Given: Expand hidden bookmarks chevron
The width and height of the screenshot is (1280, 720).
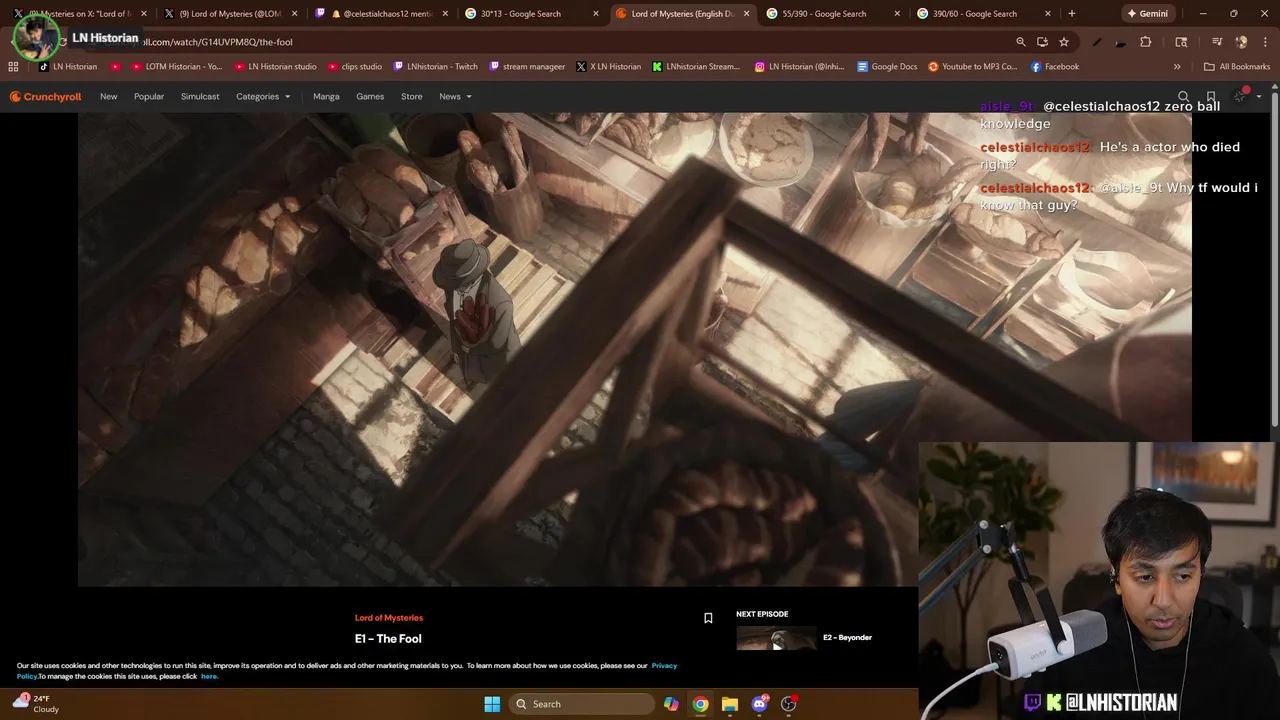Looking at the screenshot, I should [x=1177, y=67].
